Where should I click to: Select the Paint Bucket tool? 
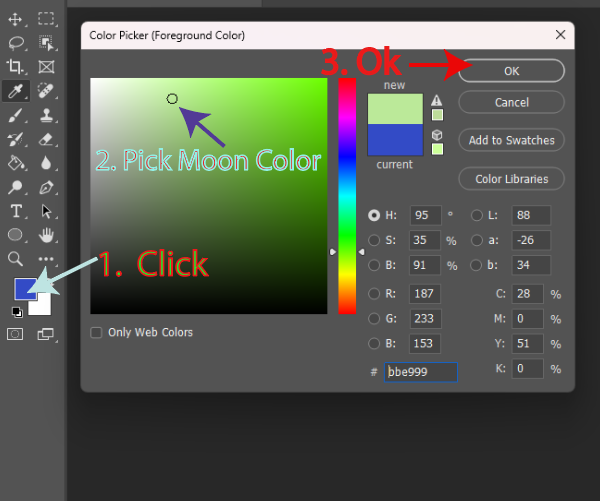[16, 163]
